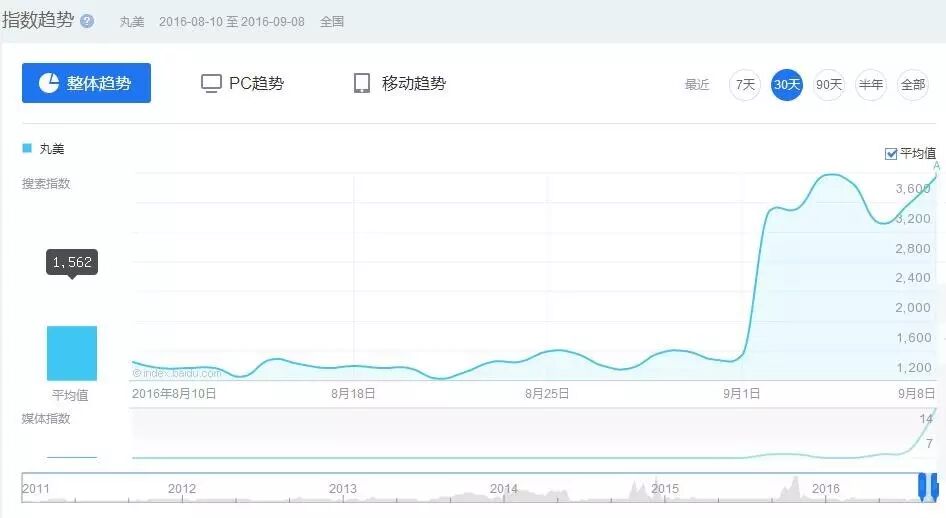This screenshot has width=946, height=518.
Task: Switch to the 整体趋势 tab
Action: (x=86, y=83)
